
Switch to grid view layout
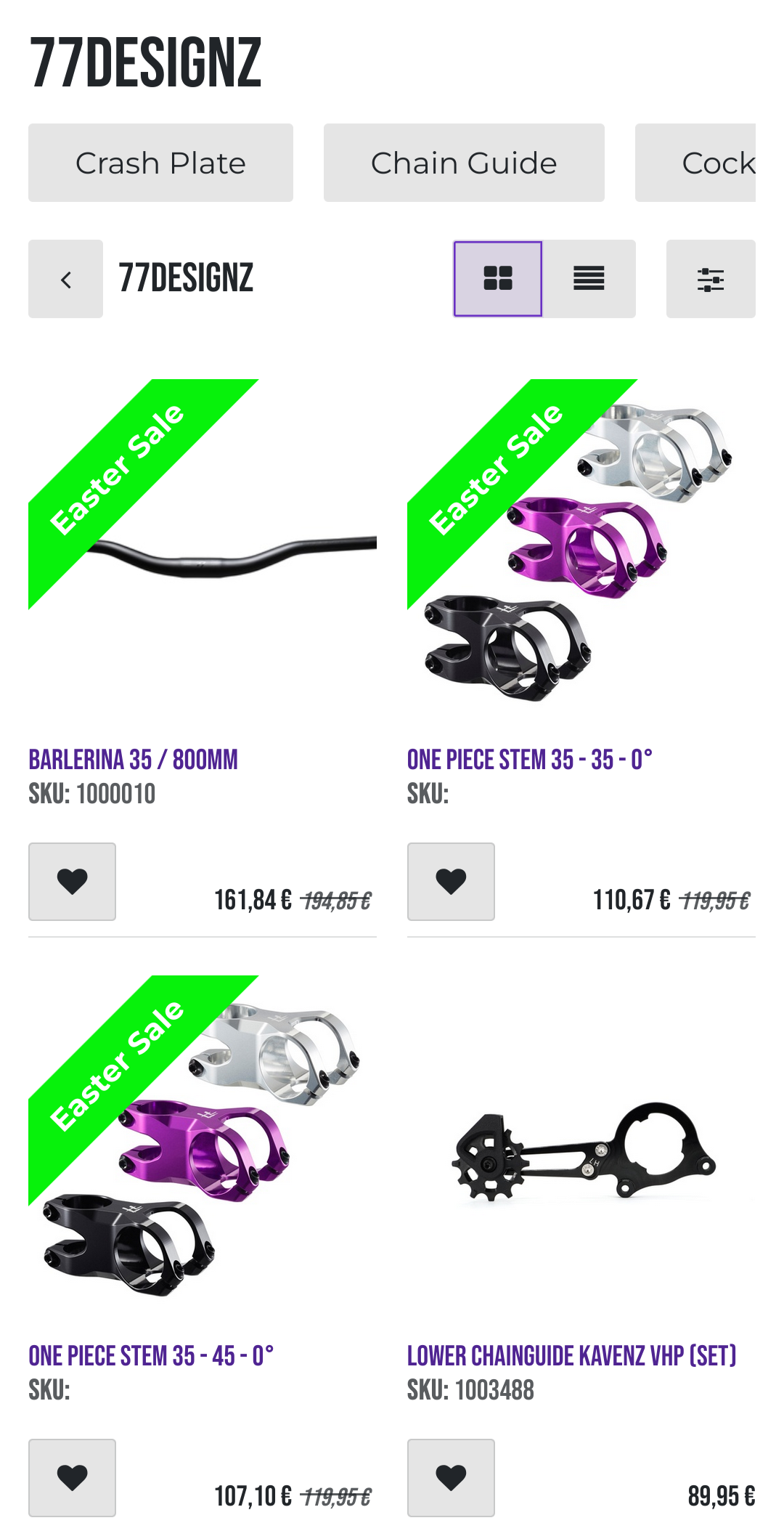[498, 279]
